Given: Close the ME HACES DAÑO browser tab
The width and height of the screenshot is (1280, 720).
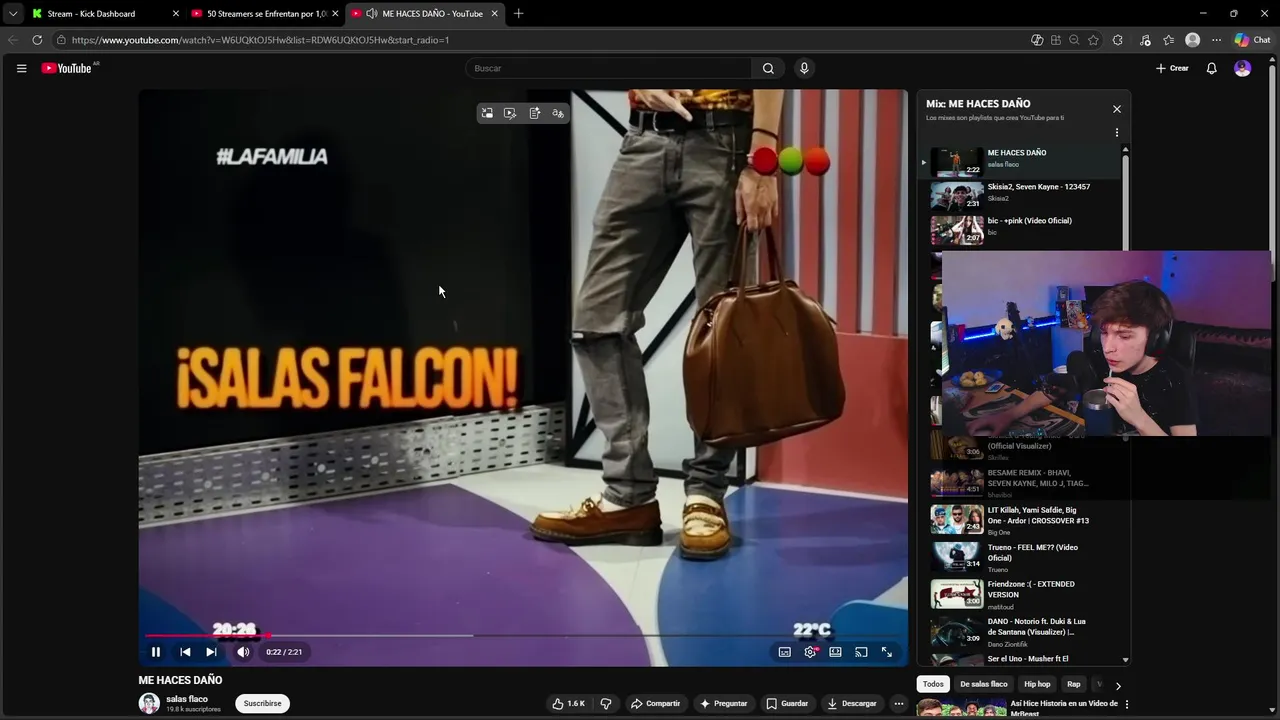Looking at the screenshot, I should [494, 14].
